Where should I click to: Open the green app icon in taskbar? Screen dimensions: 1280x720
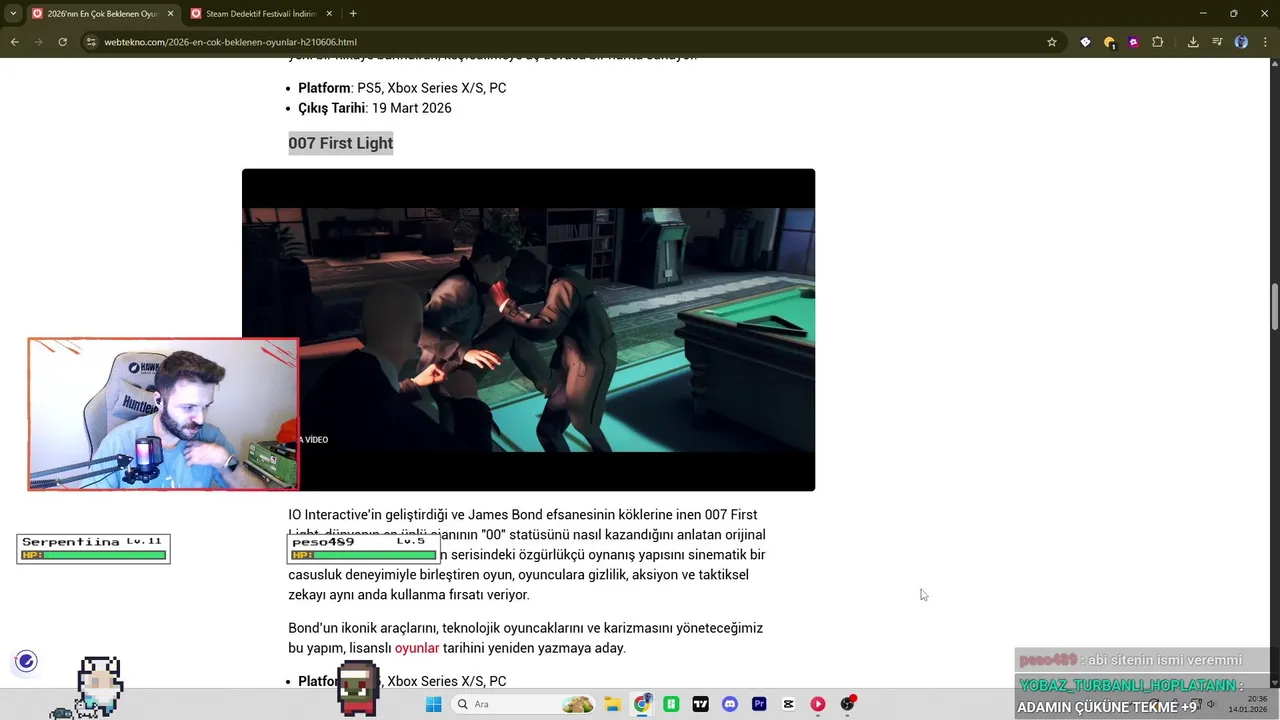[671, 704]
